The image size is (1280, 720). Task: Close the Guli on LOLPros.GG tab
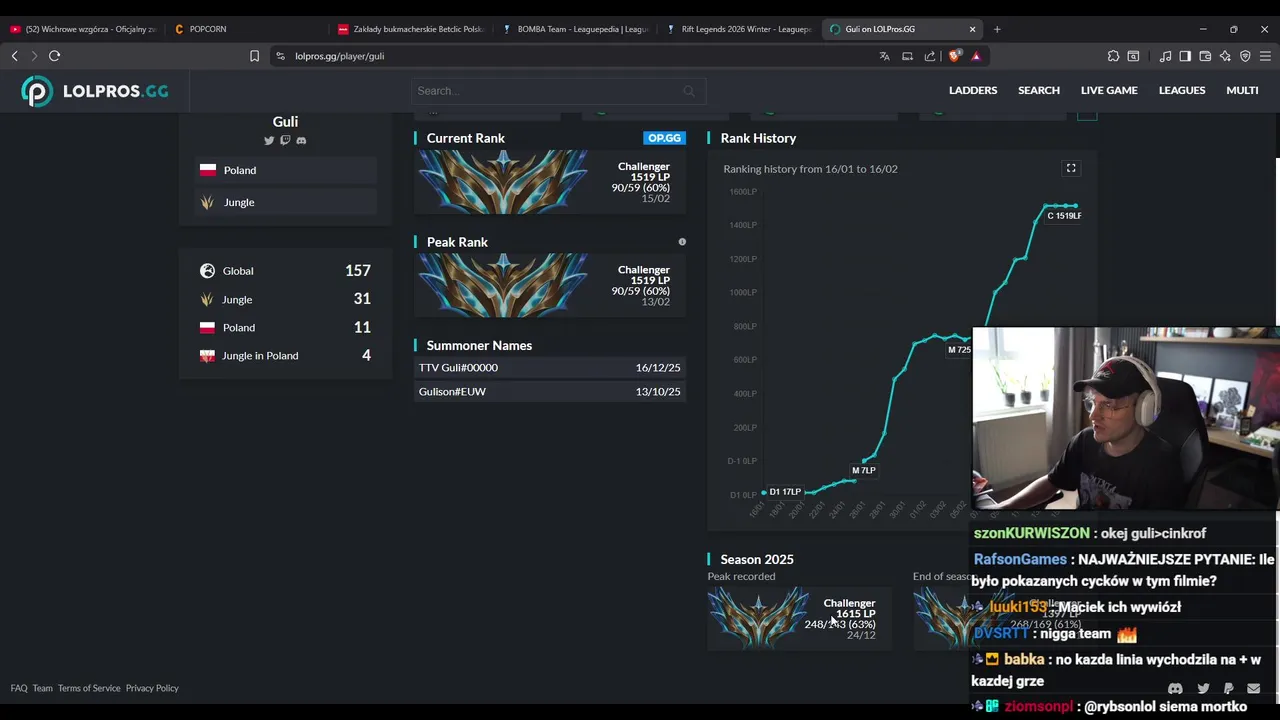point(972,29)
